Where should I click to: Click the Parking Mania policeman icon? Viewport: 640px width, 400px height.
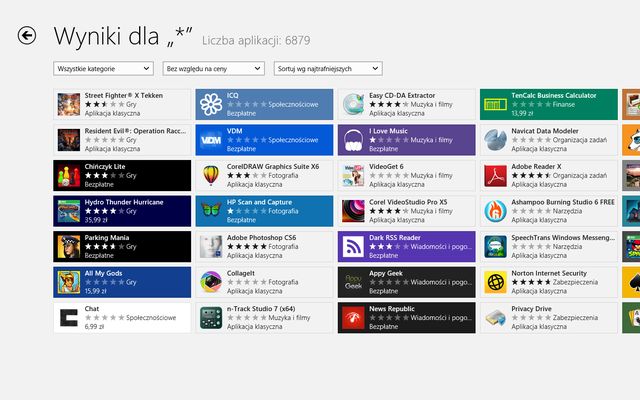69,247
